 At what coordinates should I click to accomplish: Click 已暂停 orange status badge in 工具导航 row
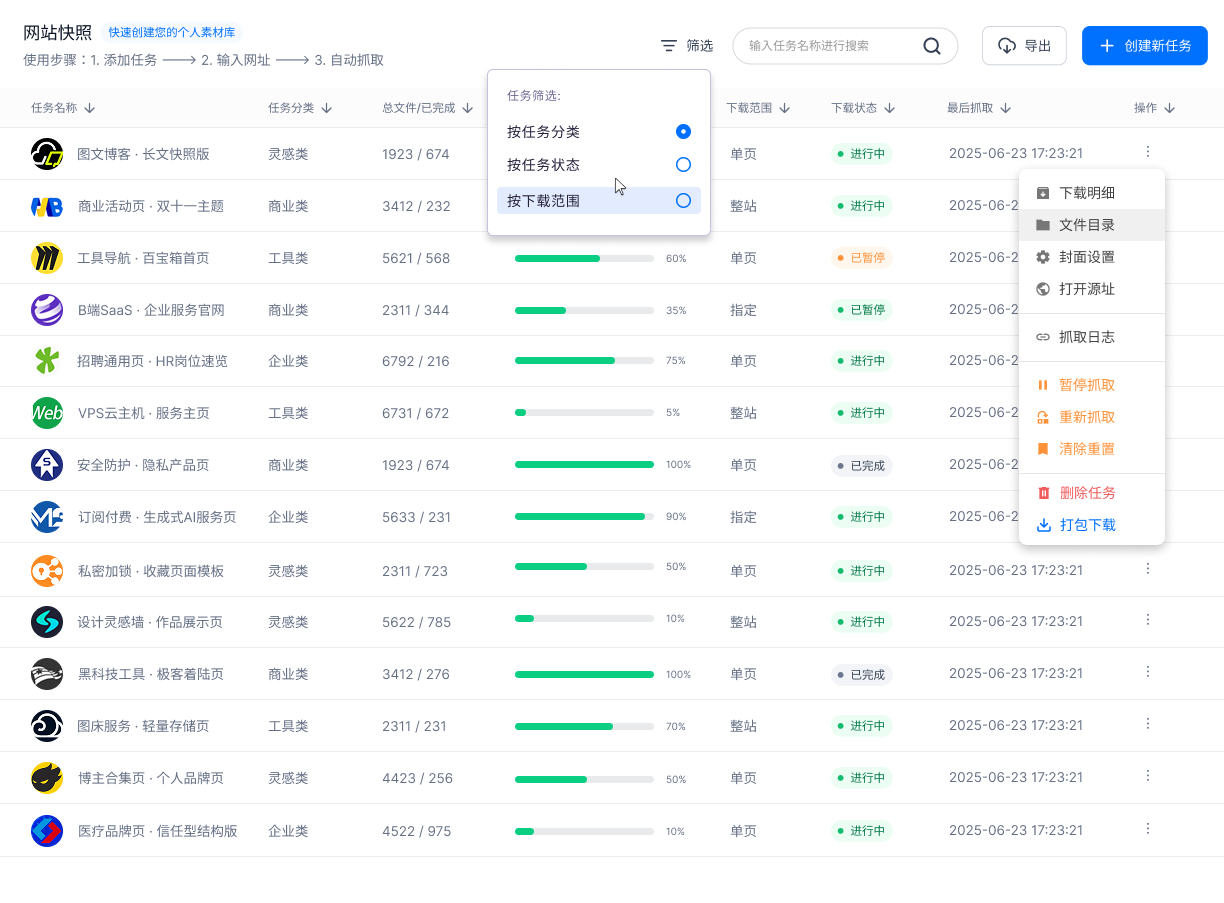tap(861, 258)
